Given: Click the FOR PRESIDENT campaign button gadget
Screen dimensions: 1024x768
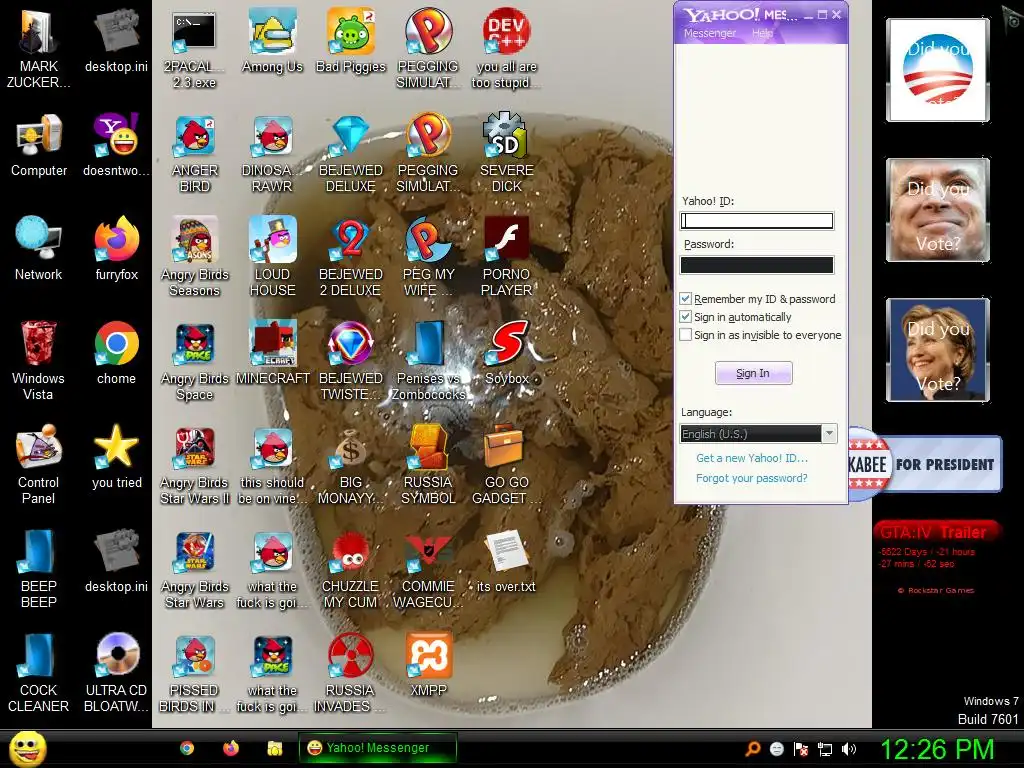Looking at the screenshot, I should [x=925, y=464].
